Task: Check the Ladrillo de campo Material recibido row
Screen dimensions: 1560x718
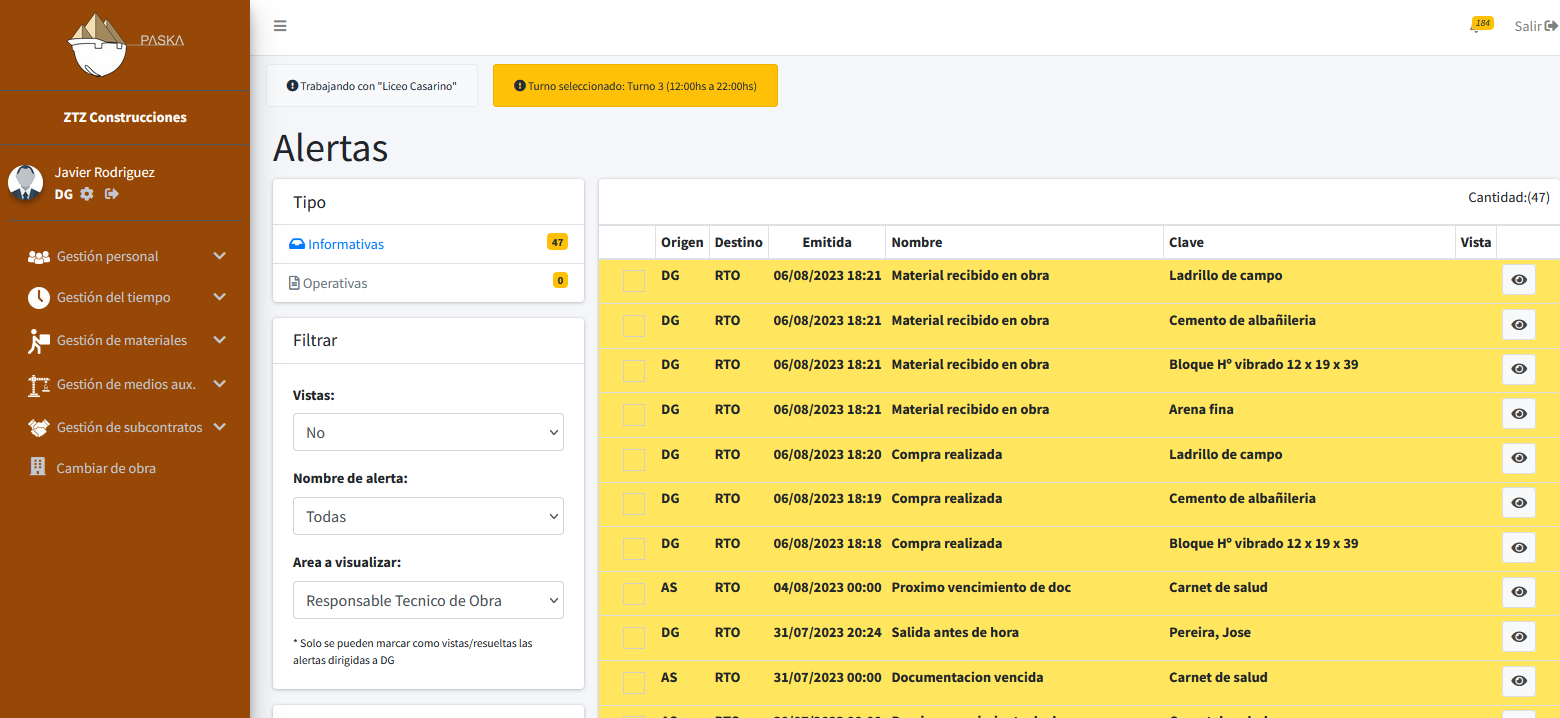Action: tap(634, 281)
